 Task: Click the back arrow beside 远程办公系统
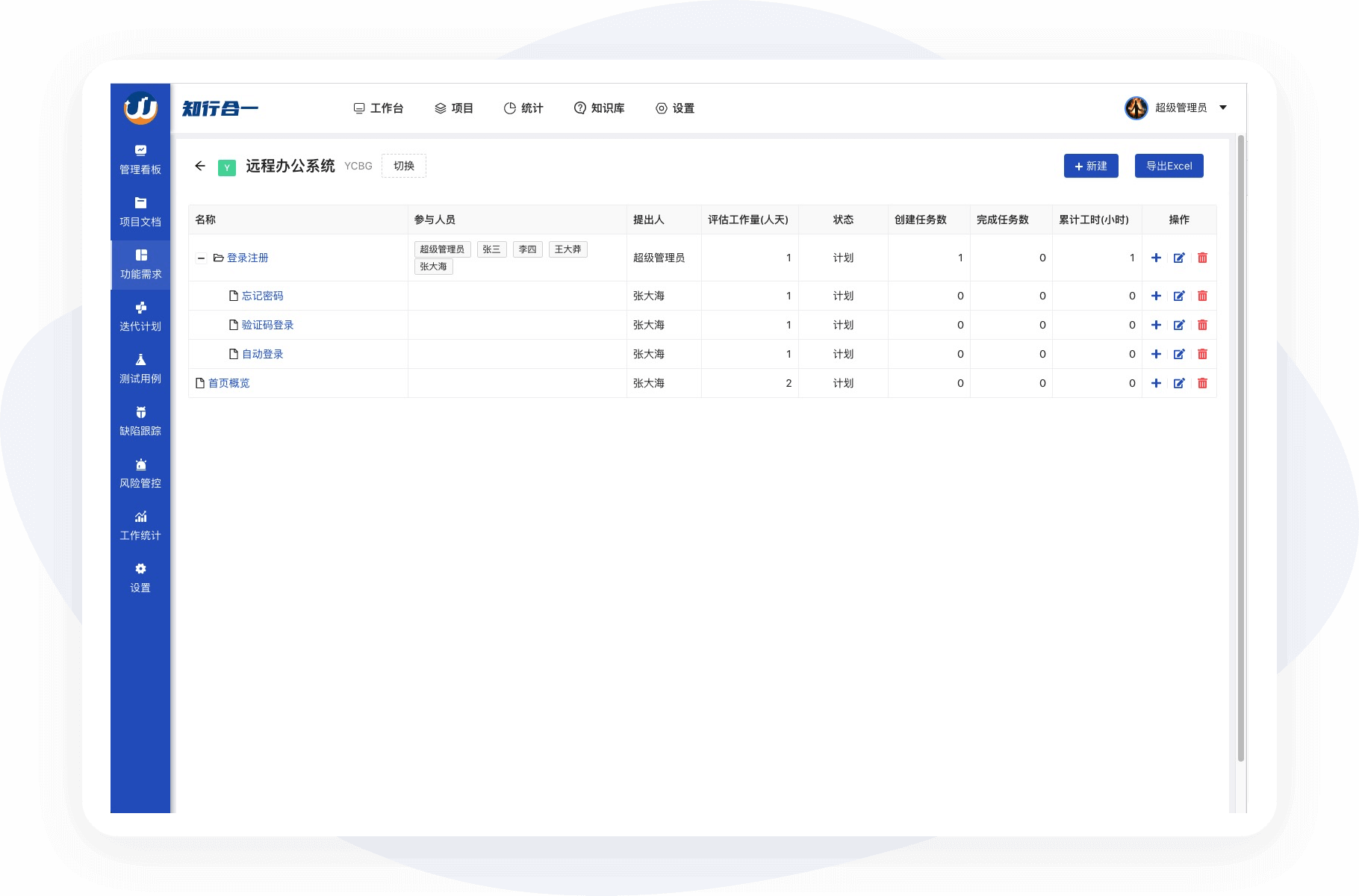pos(200,166)
